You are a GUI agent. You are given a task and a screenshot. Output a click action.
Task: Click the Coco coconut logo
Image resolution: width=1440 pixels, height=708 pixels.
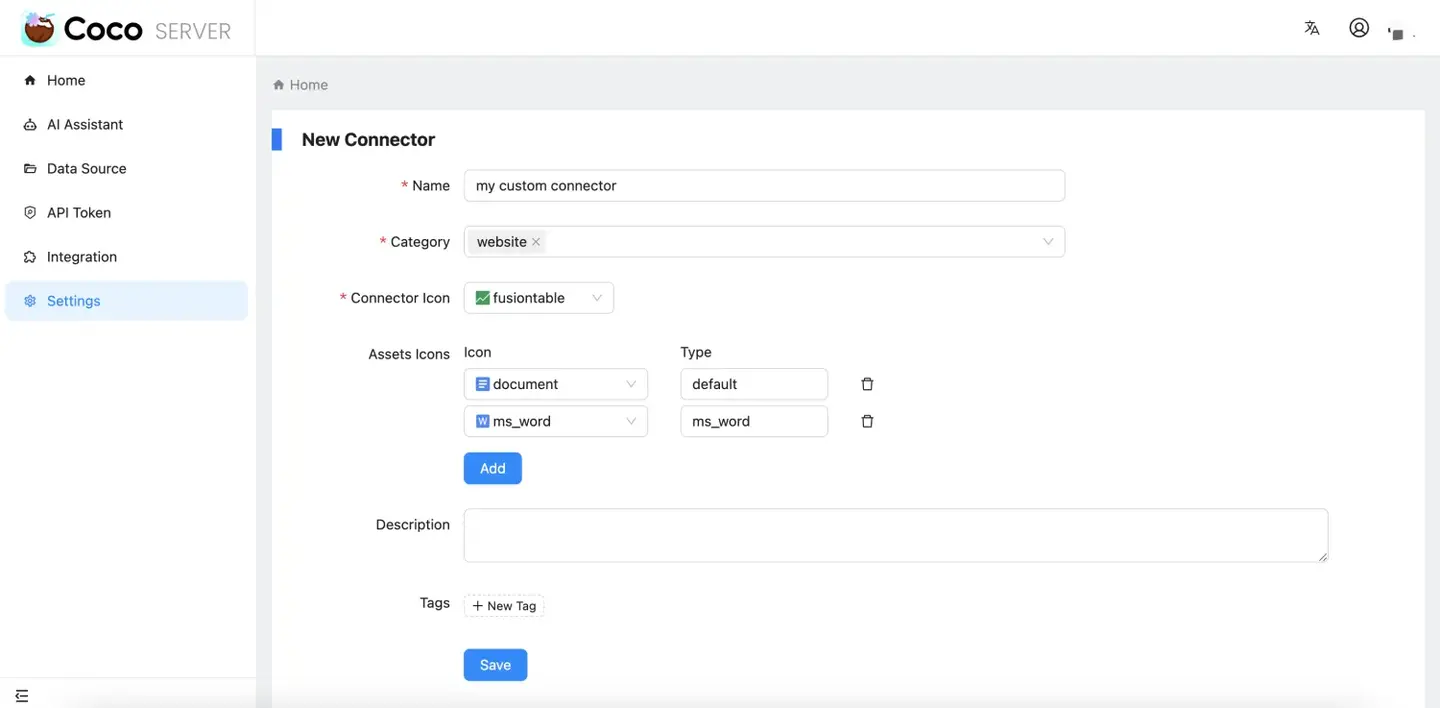tap(37, 28)
